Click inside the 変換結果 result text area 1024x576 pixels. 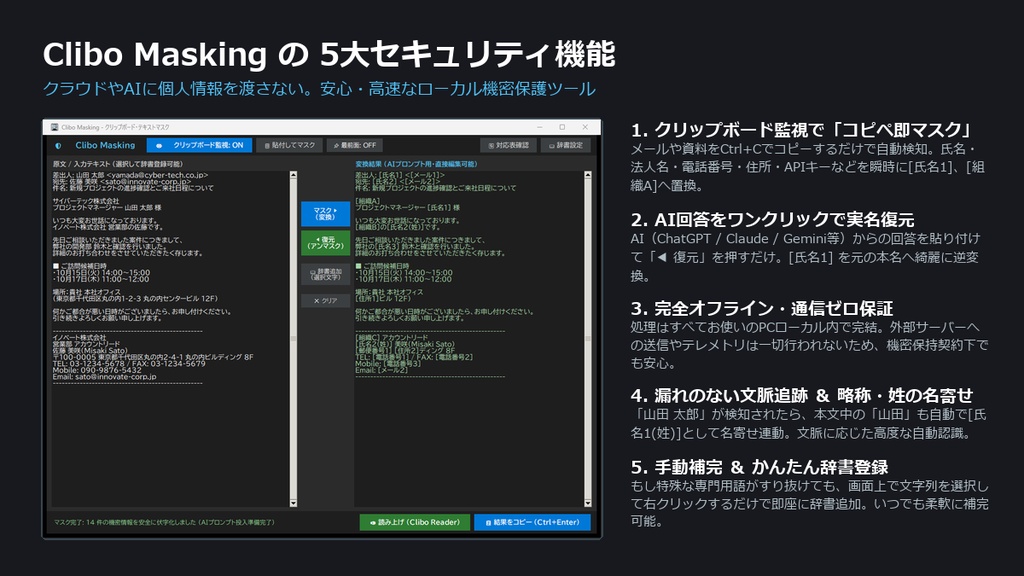469,339
